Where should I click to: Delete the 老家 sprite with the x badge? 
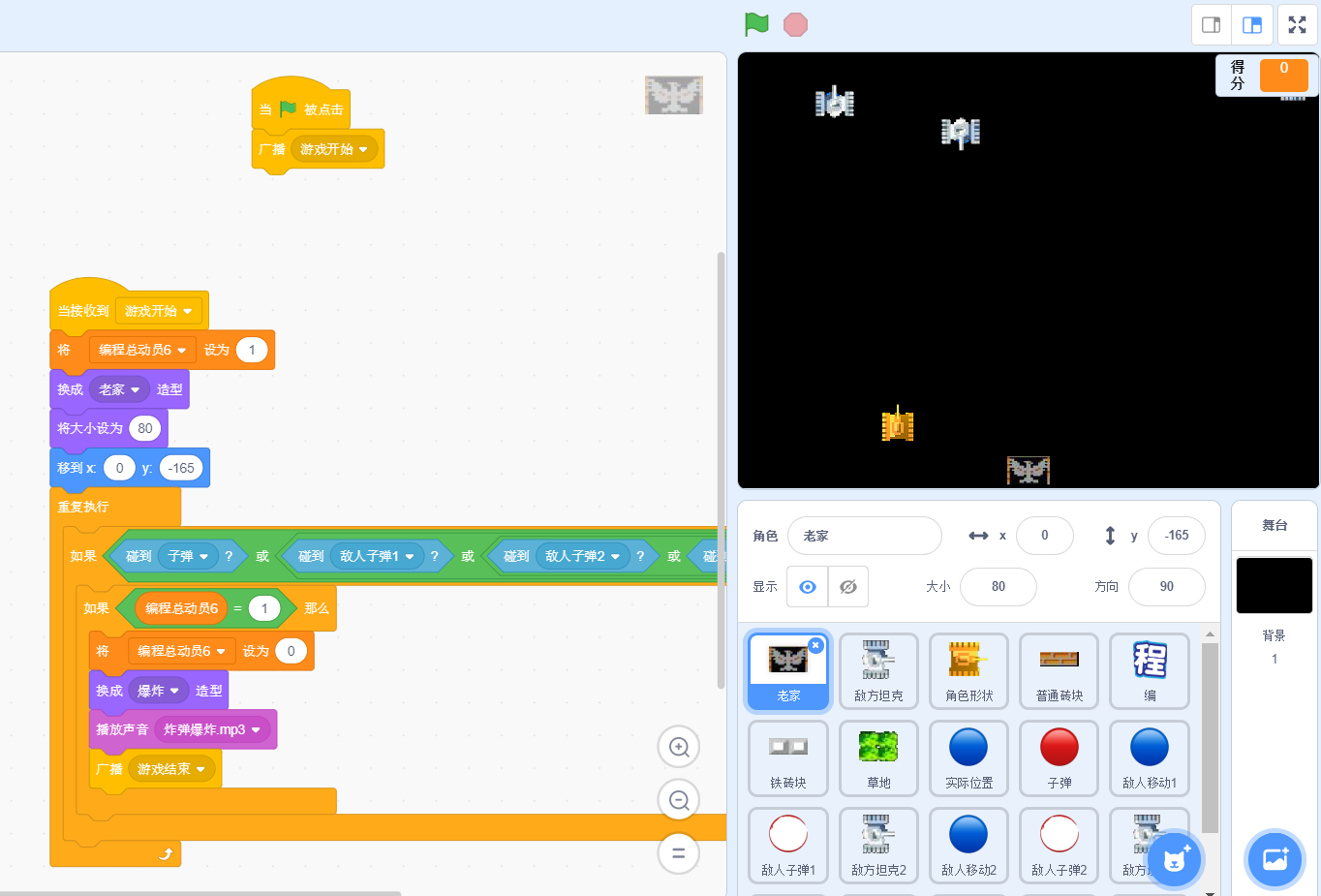point(815,645)
